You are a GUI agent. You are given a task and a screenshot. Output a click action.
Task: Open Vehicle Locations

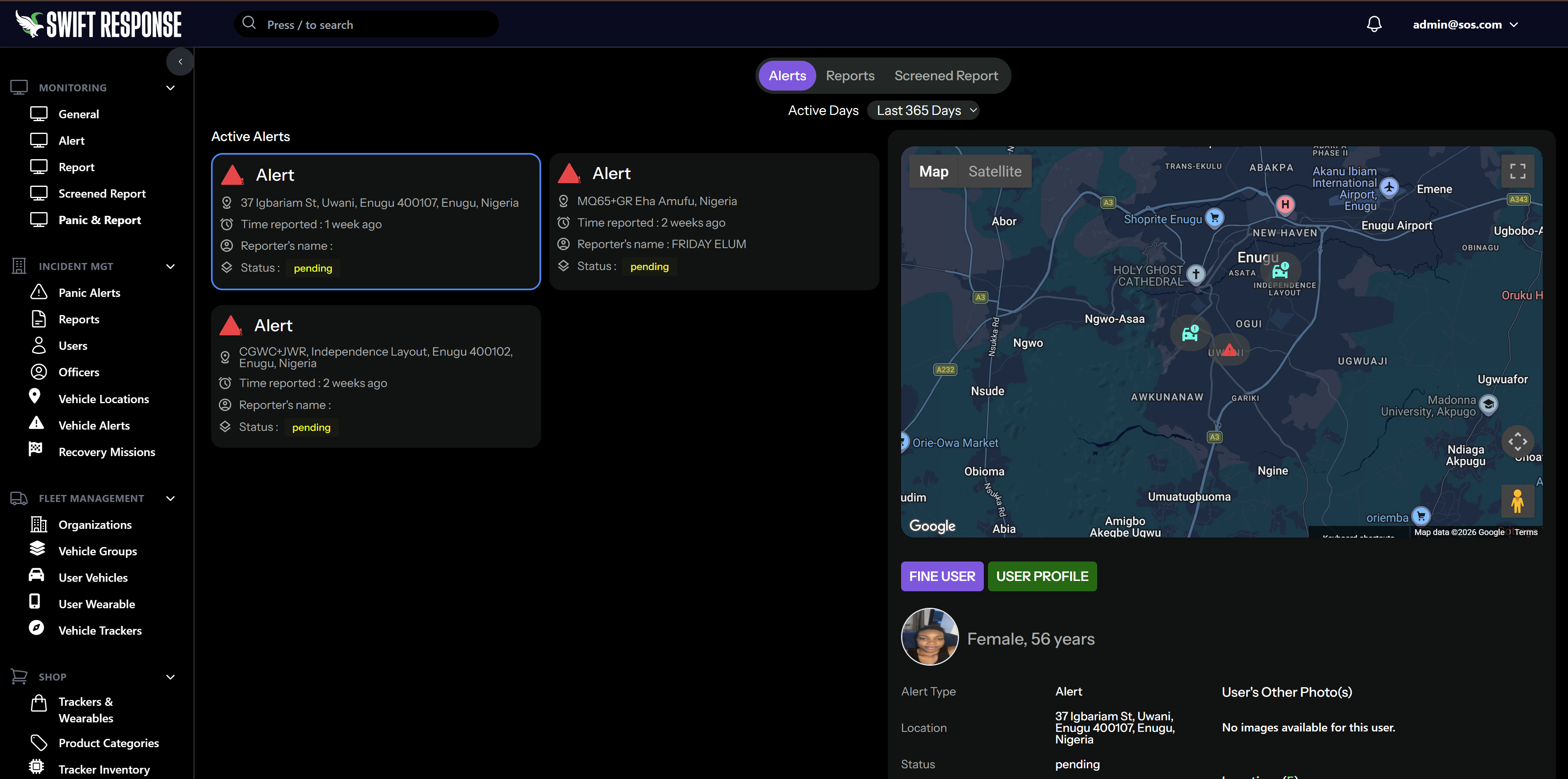click(x=103, y=398)
